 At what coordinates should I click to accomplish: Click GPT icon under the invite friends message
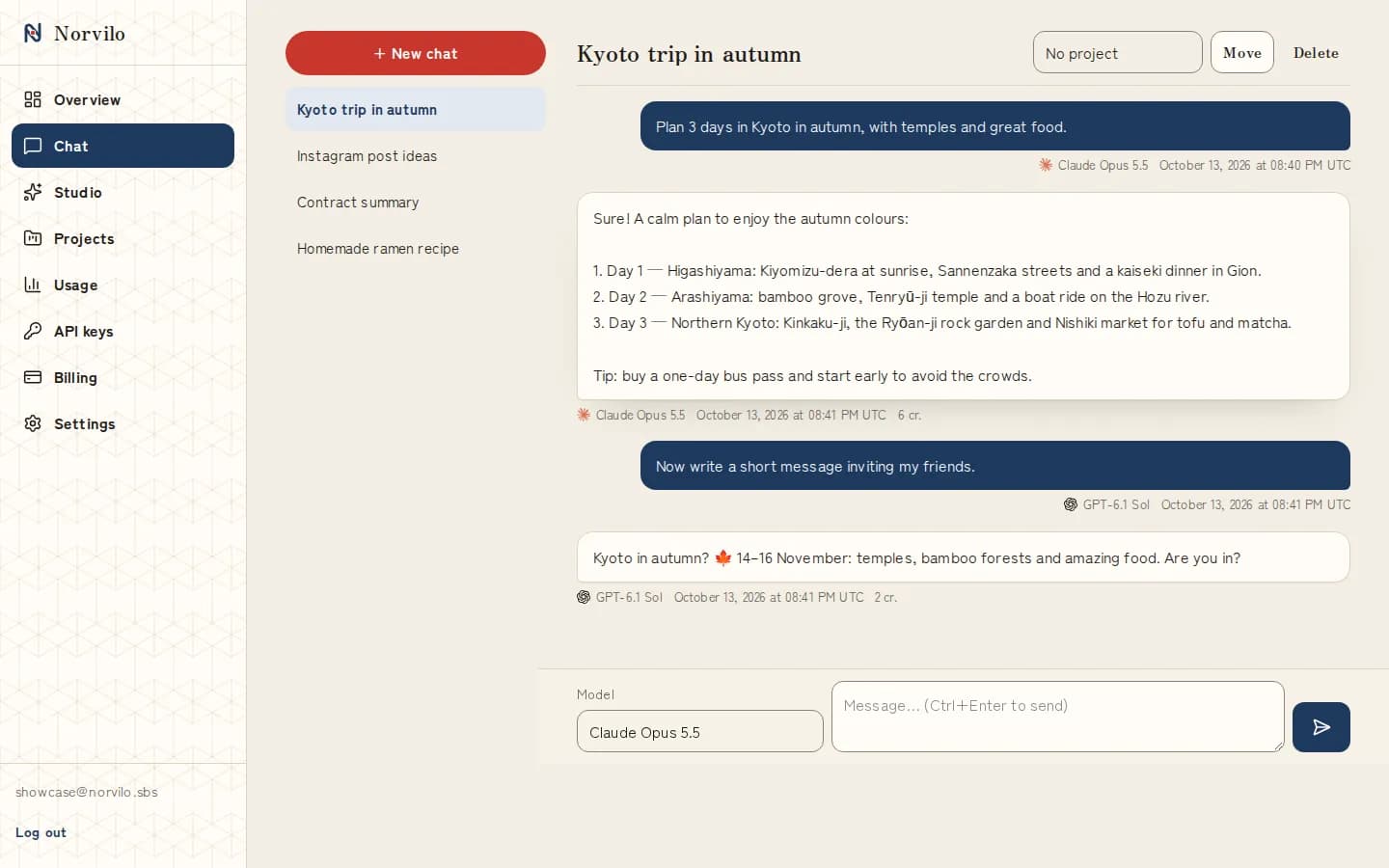(x=1071, y=504)
